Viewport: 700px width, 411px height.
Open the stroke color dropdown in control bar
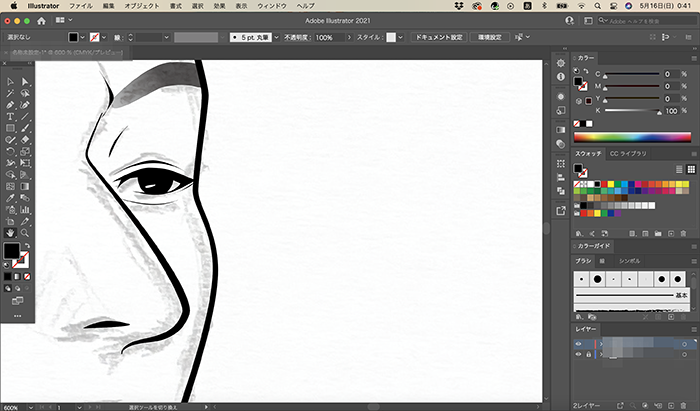(104, 37)
